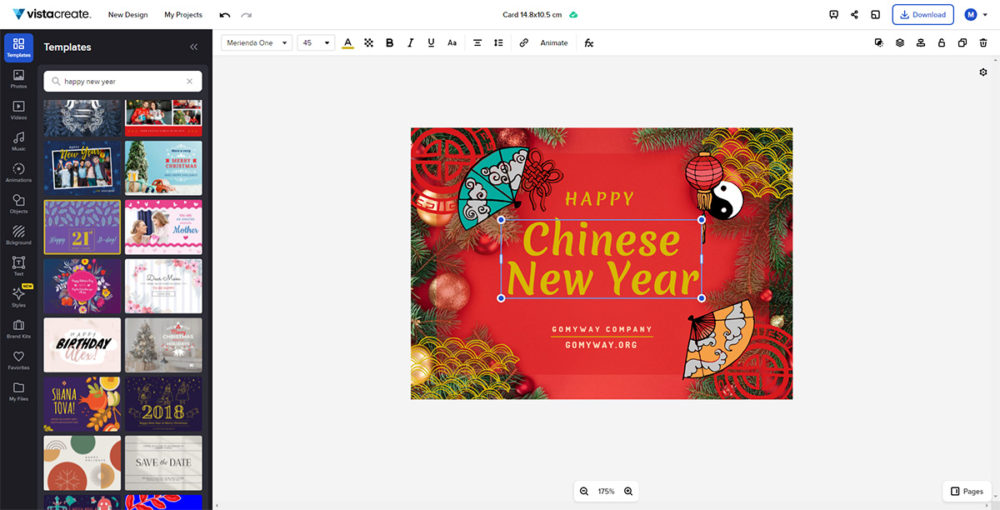Open the Photos sidebar tab
Viewport: 1000px width, 510px height.
tap(18, 78)
